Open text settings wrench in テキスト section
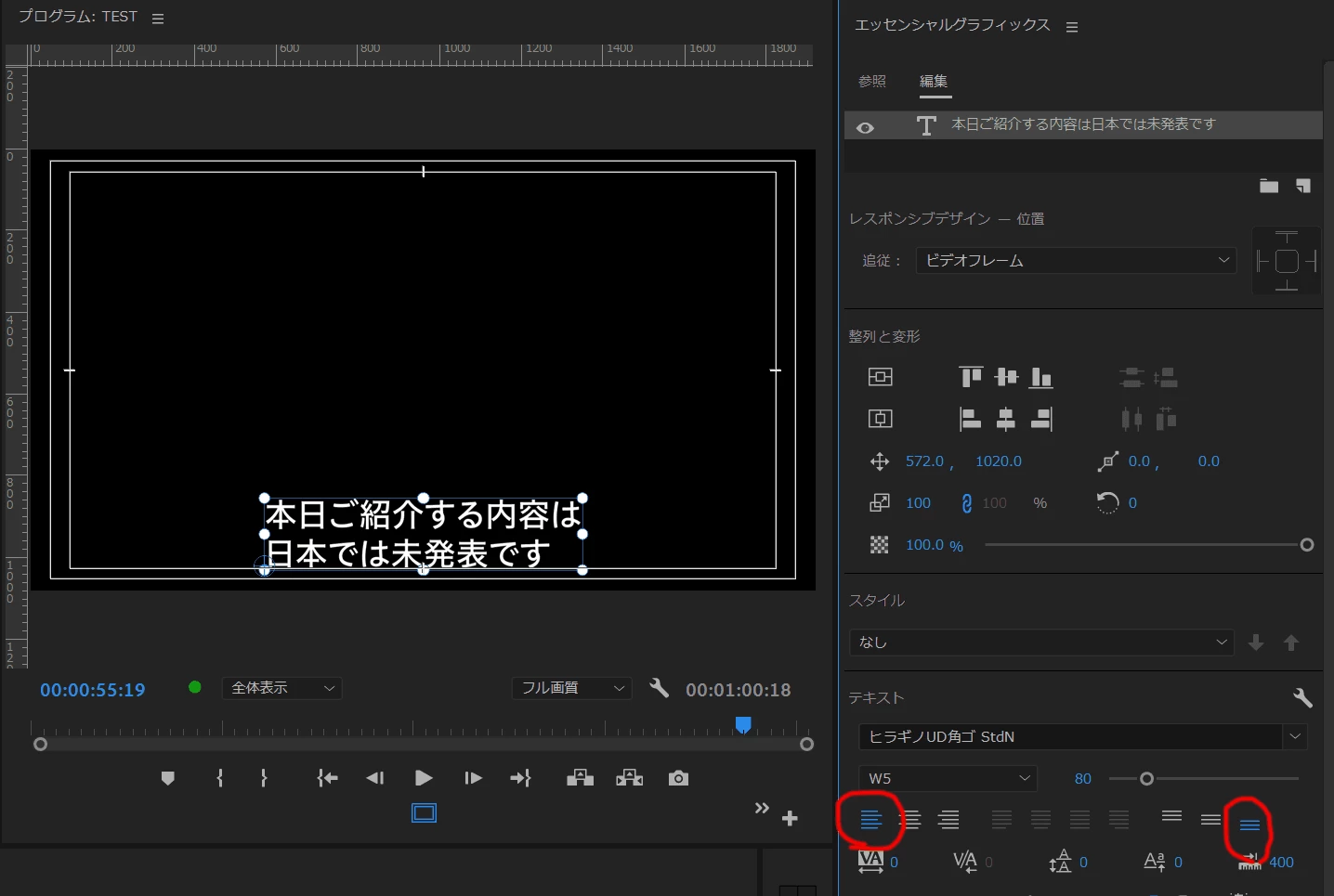The image size is (1334, 896). [1302, 697]
